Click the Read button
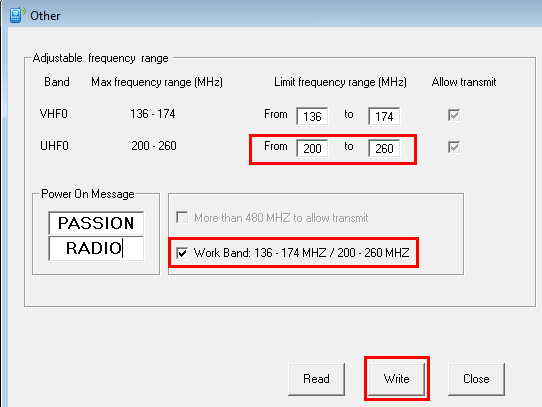Image resolution: width=542 pixels, height=407 pixels. point(316,379)
